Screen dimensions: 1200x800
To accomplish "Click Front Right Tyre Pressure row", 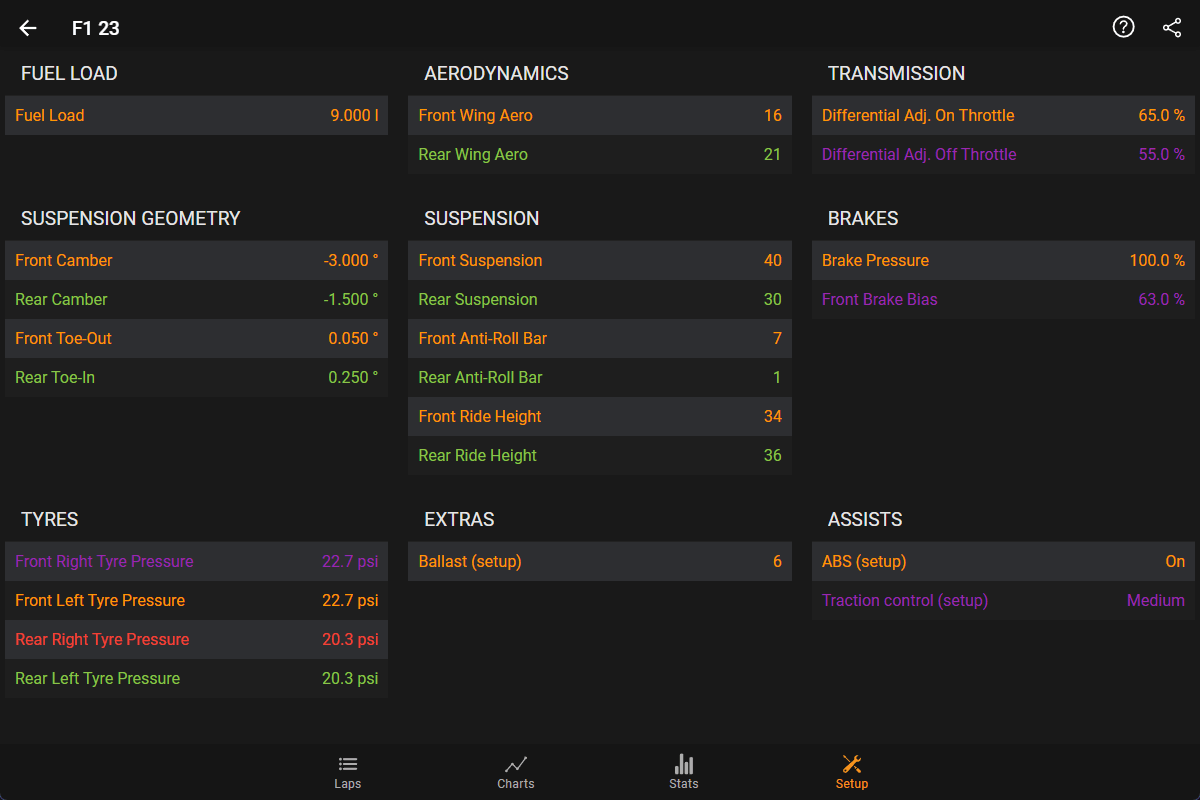I will click(196, 561).
